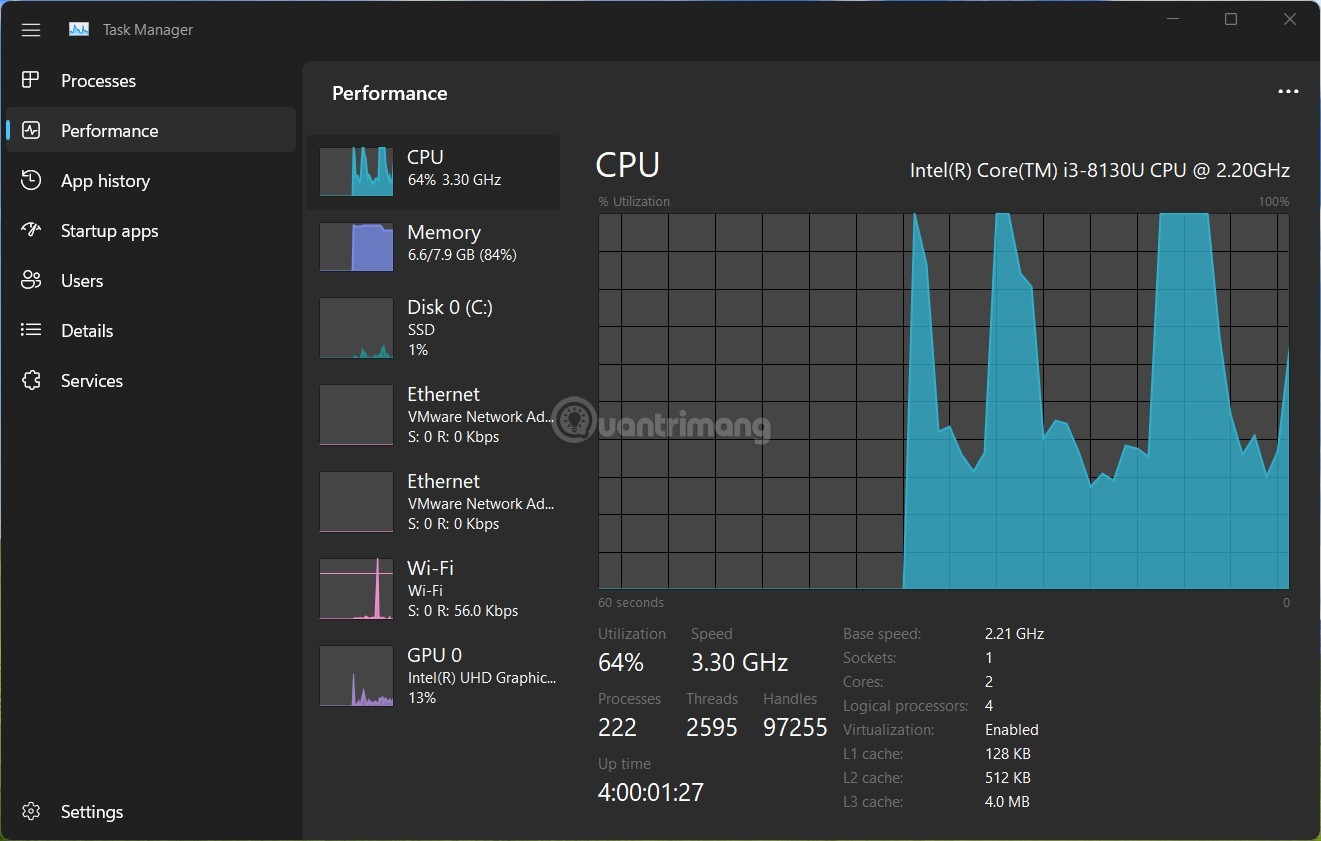Click the Processes grid icon
1321x841 pixels.
tap(31, 80)
